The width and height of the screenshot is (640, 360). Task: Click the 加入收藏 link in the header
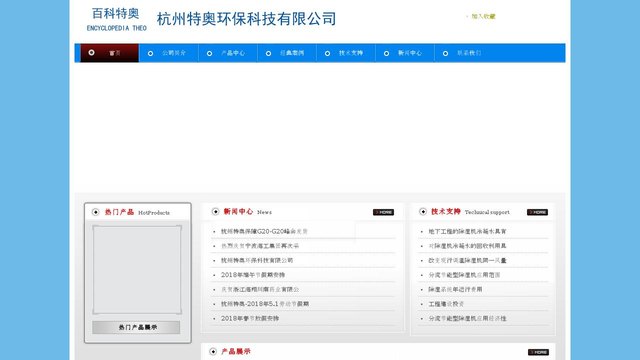point(483,16)
